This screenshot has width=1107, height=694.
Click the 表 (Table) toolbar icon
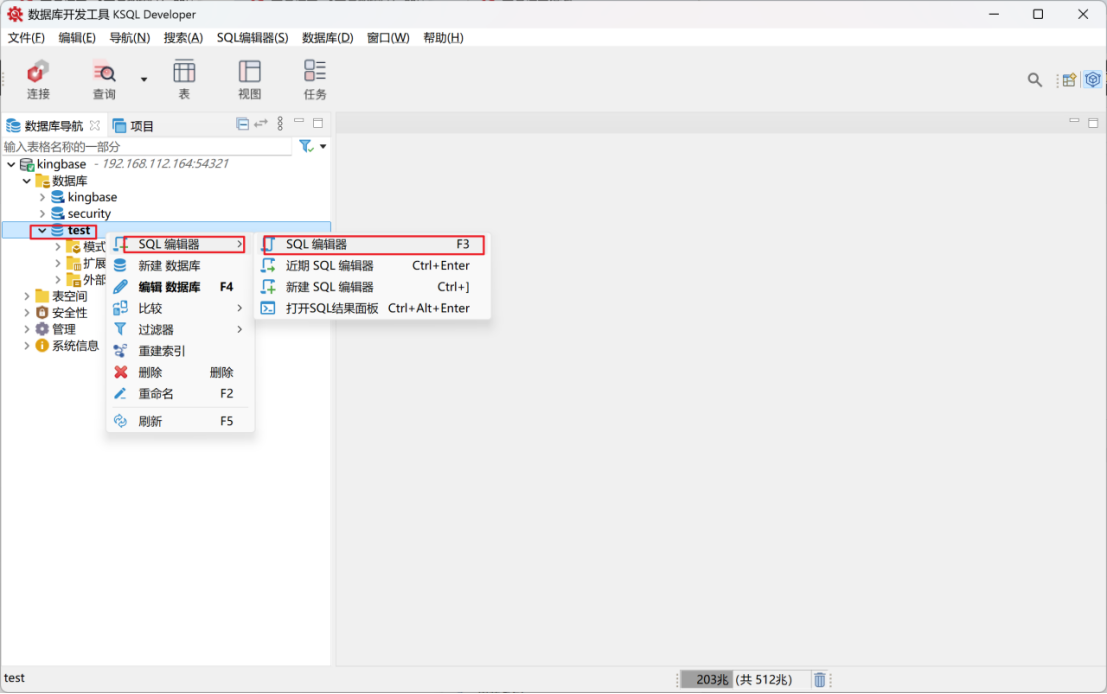coord(184,79)
